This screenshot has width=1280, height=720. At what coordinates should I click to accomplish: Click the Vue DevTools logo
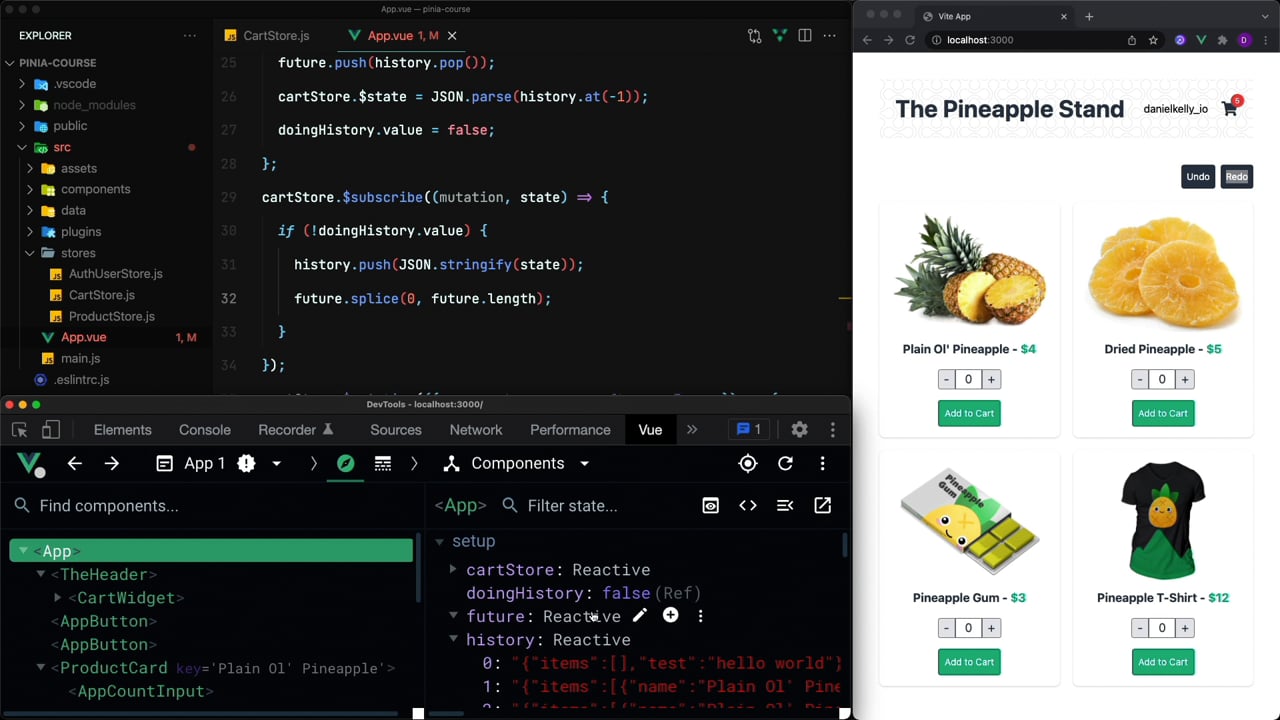point(30,464)
